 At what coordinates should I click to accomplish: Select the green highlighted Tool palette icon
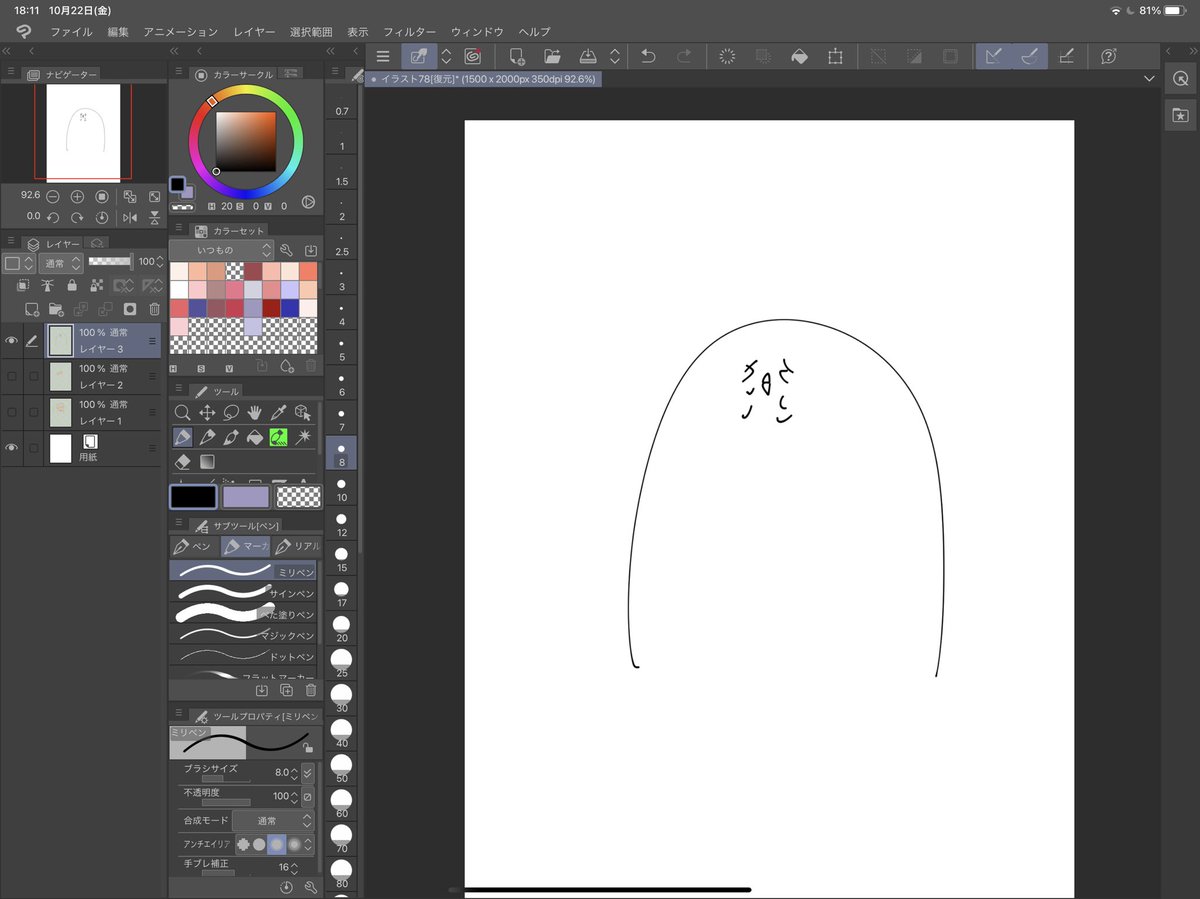click(279, 437)
